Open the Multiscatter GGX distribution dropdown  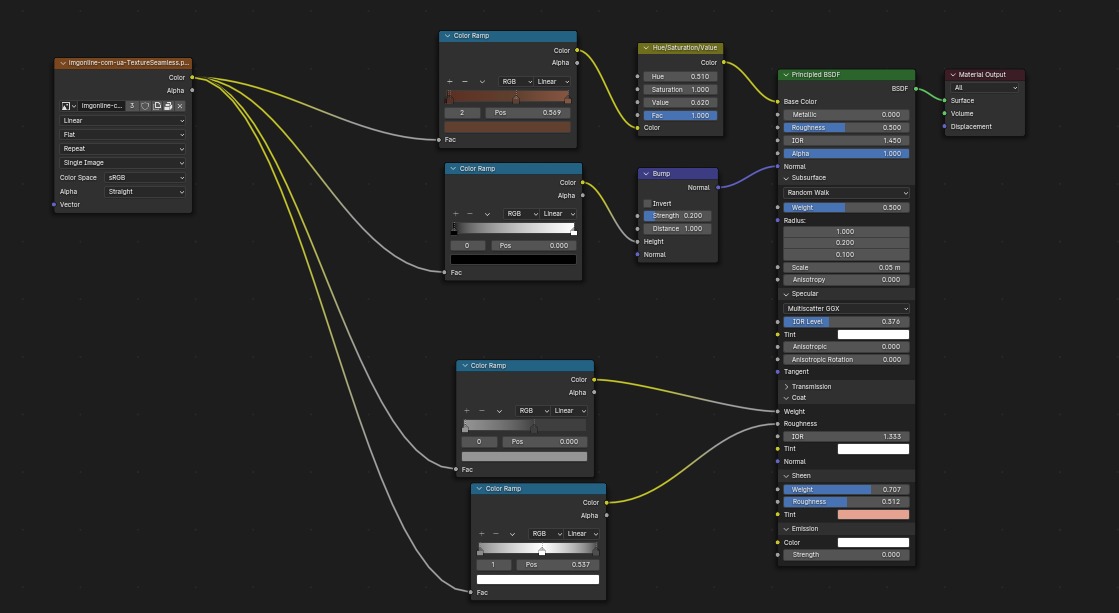tap(846, 308)
